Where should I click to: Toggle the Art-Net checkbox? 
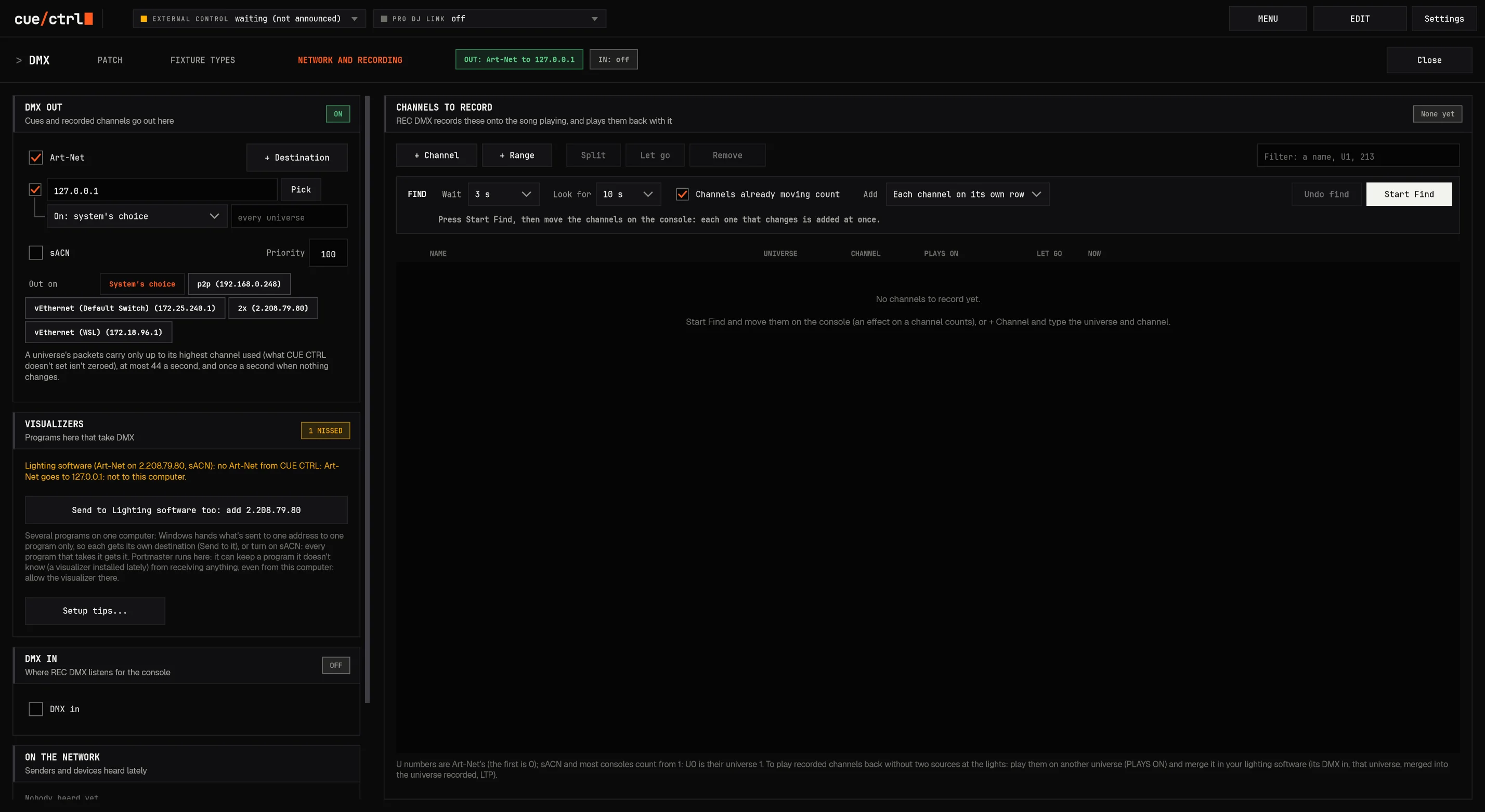[x=36, y=158]
